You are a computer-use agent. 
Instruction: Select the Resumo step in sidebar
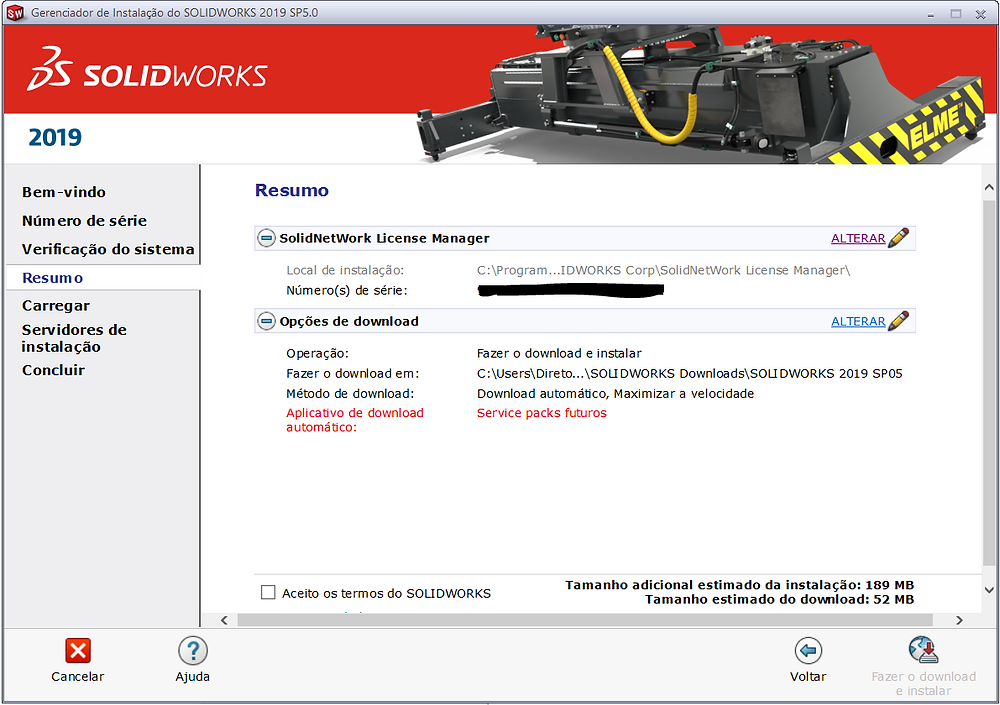(x=52, y=278)
